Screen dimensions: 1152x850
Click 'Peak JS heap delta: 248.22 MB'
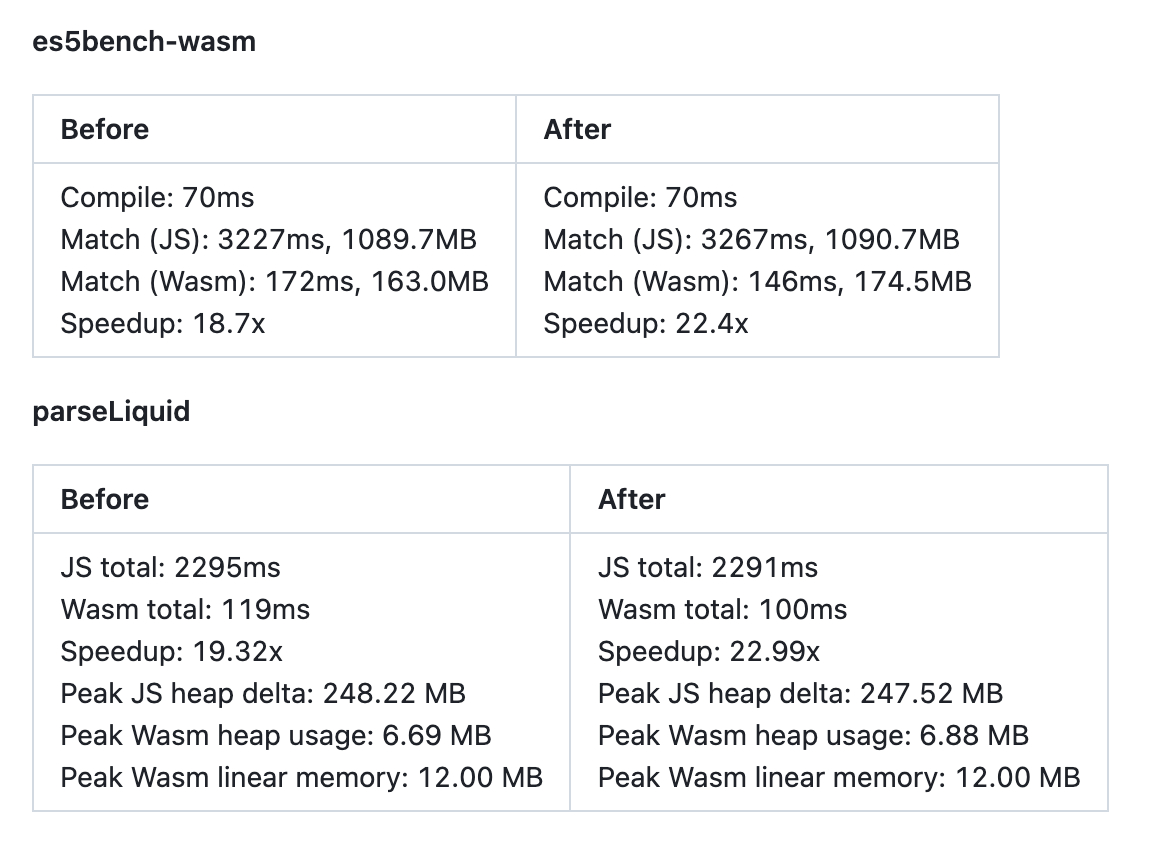pos(263,694)
